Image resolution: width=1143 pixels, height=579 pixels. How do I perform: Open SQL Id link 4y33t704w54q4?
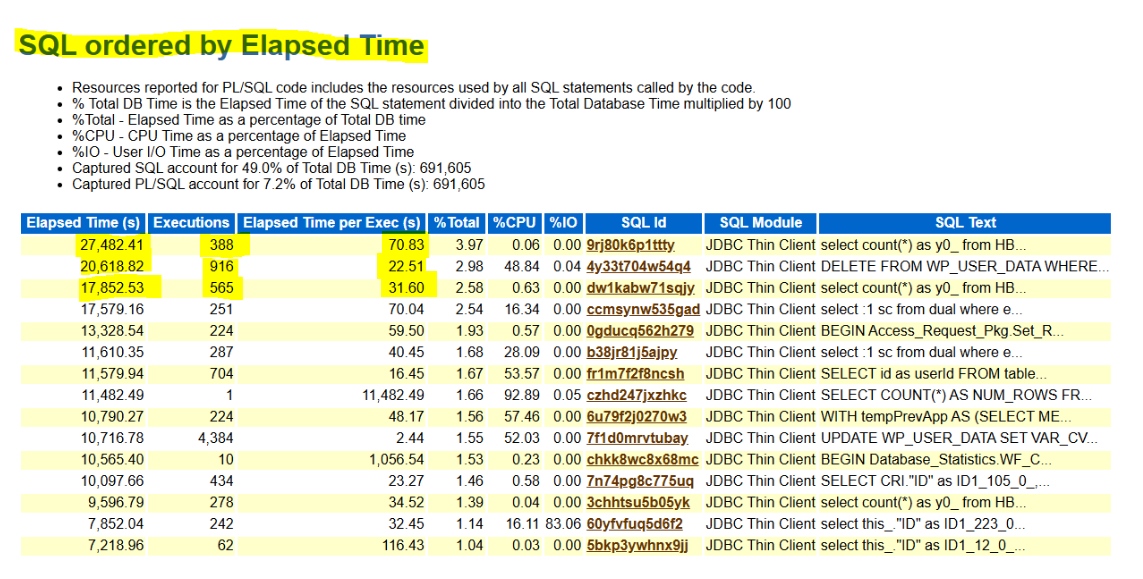click(638, 267)
